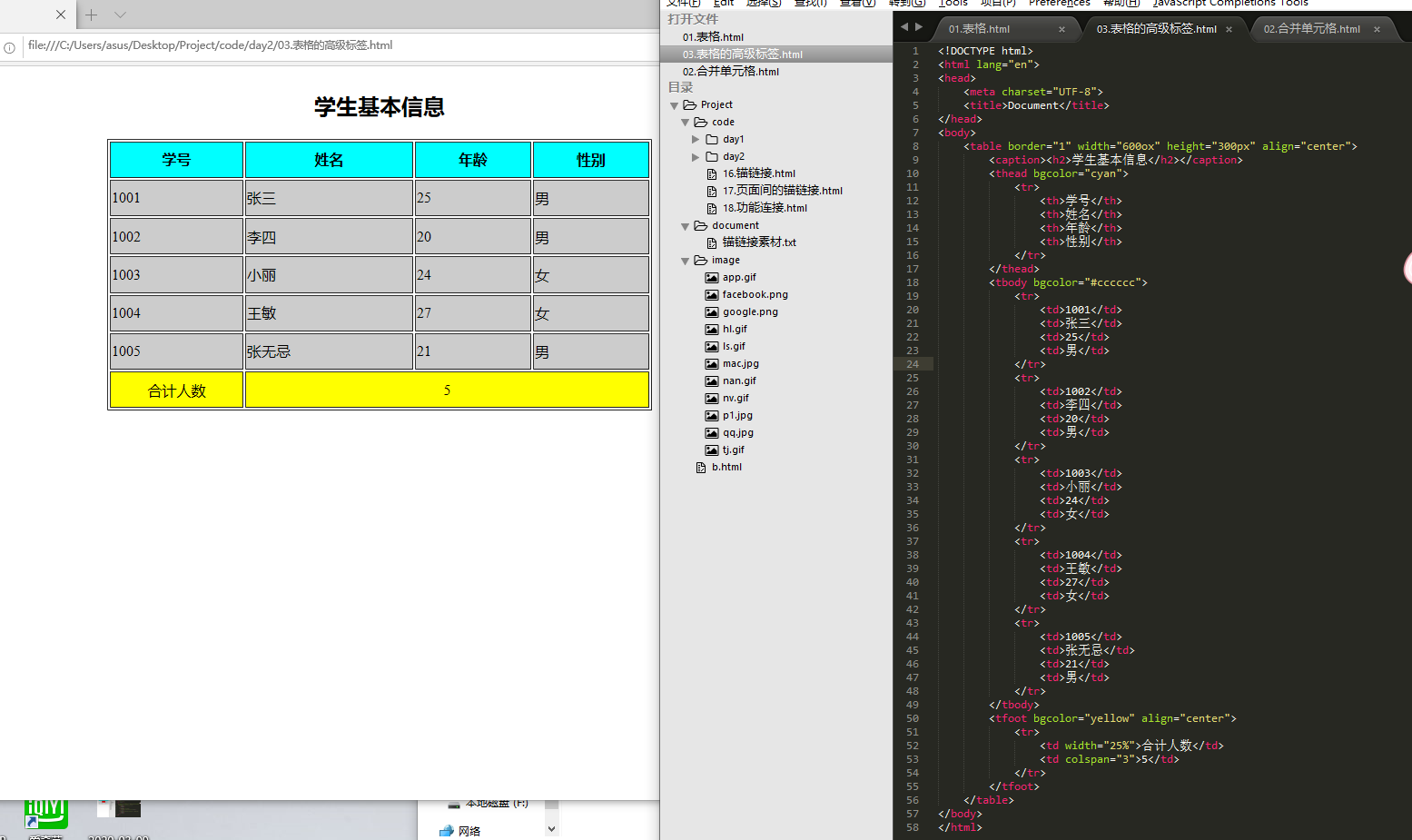This screenshot has height=840, width=1412.
Task: Expand the day2 folder
Action: [696, 157]
